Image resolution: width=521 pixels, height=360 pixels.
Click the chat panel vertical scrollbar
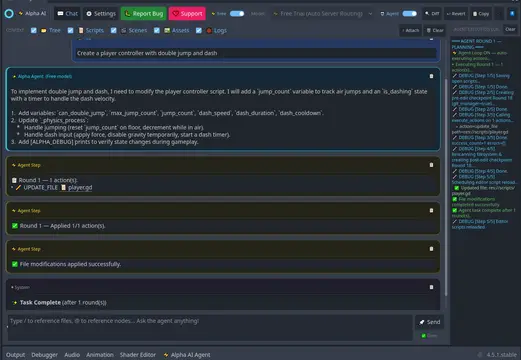[x=446, y=187]
